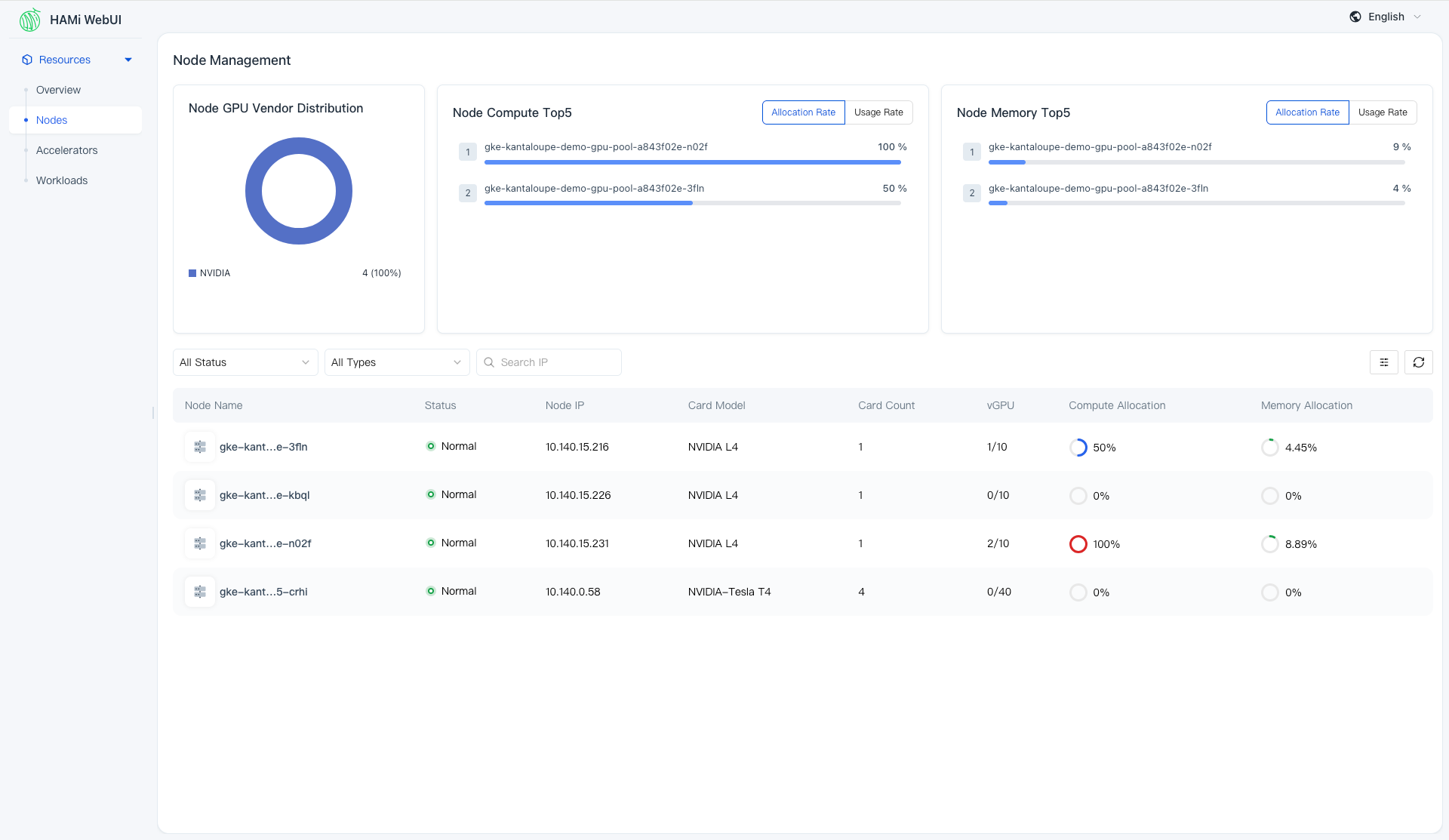Screen dimensions: 1449x840
Task: Open the All Types dropdown
Action: 396,362
